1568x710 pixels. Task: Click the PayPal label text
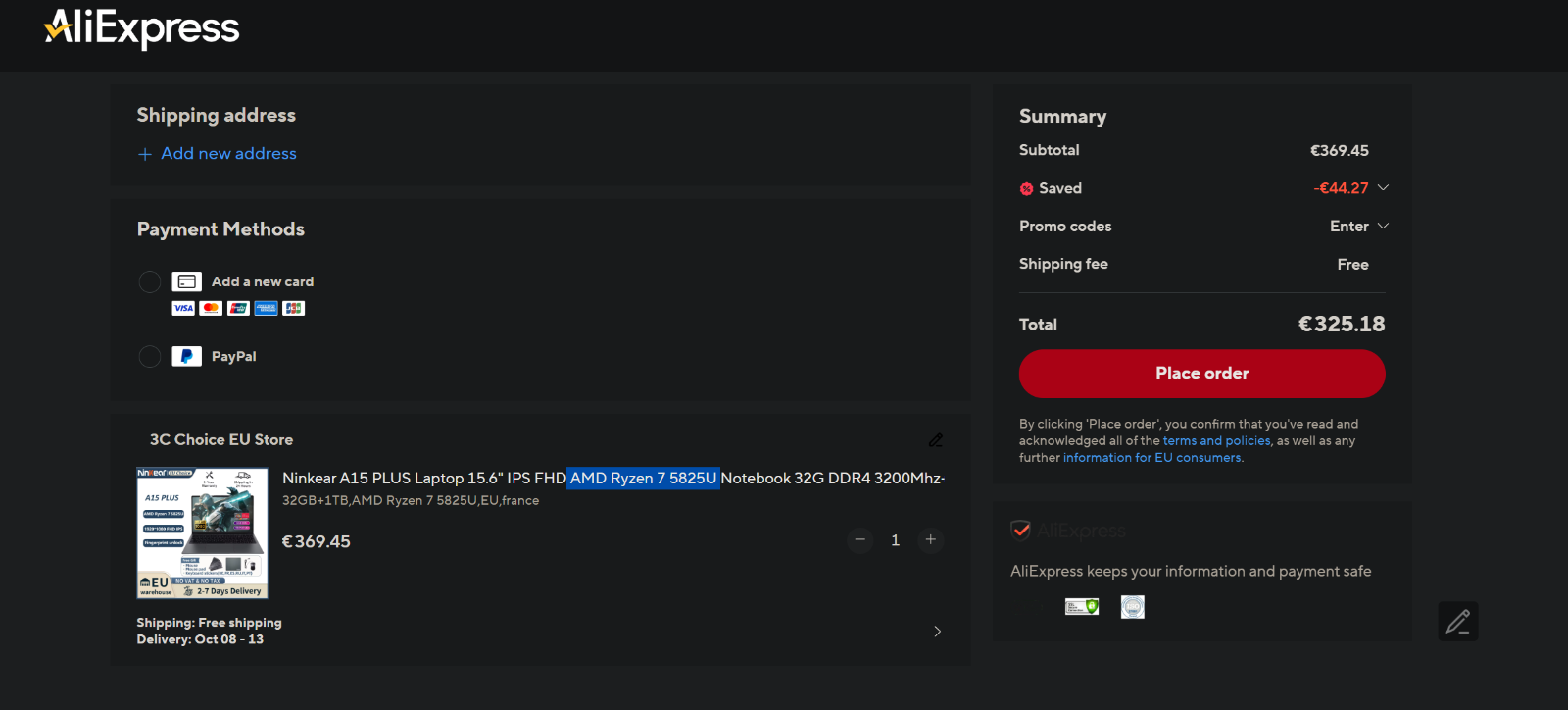tap(234, 356)
